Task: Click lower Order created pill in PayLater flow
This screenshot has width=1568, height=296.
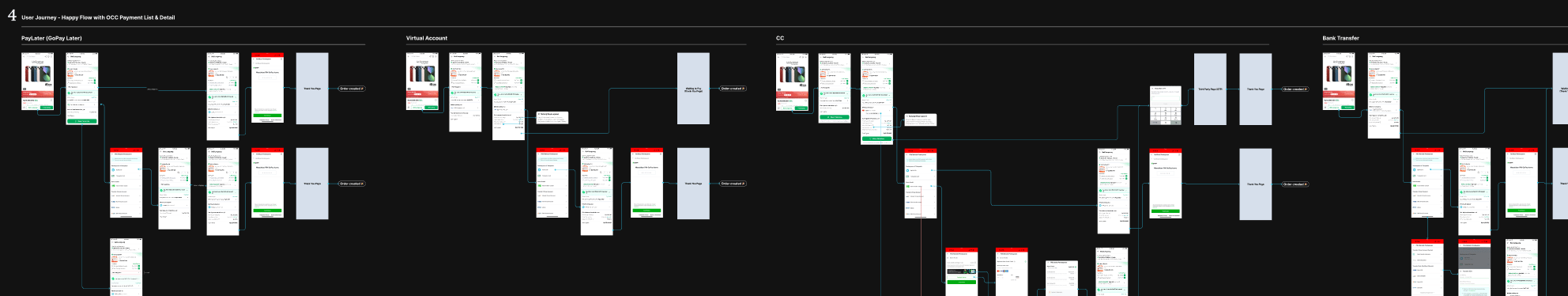Action: 352,184
